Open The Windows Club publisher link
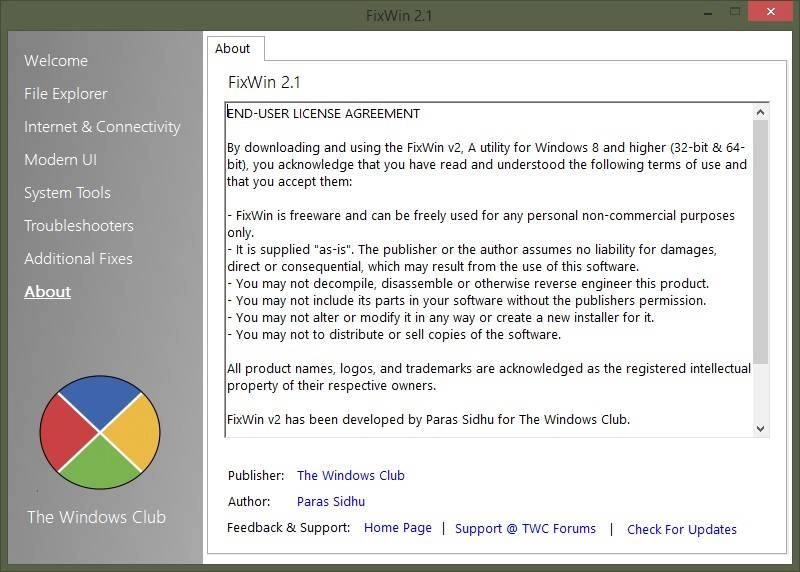This screenshot has height=572, width=800. (351, 476)
